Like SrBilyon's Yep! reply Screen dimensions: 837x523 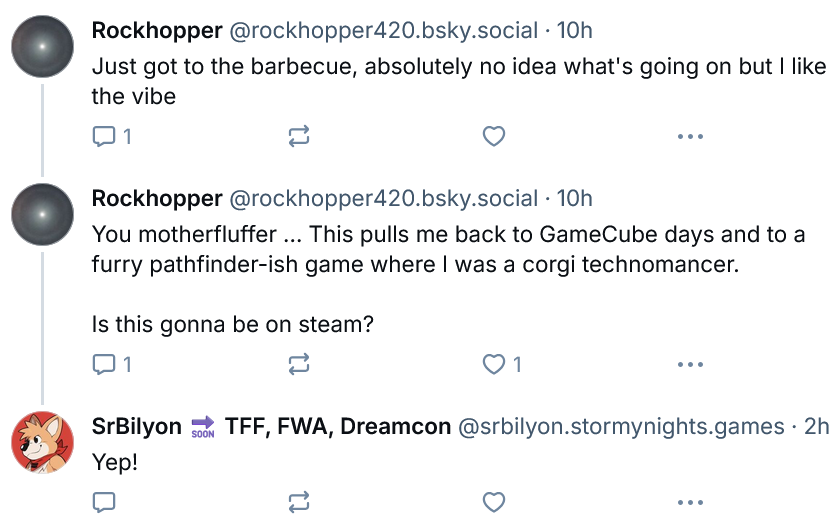click(494, 502)
